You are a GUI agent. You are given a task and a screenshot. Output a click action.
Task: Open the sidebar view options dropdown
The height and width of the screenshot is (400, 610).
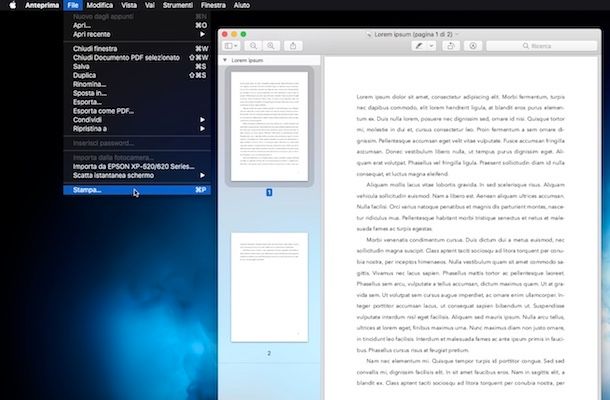(x=231, y=46)
